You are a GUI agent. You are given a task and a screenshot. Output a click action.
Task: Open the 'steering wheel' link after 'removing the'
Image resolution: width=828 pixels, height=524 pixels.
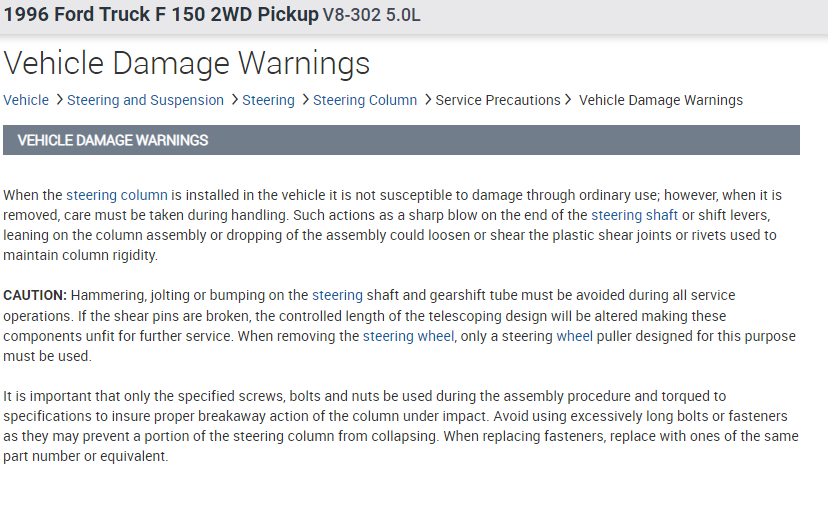coord(408,336)
